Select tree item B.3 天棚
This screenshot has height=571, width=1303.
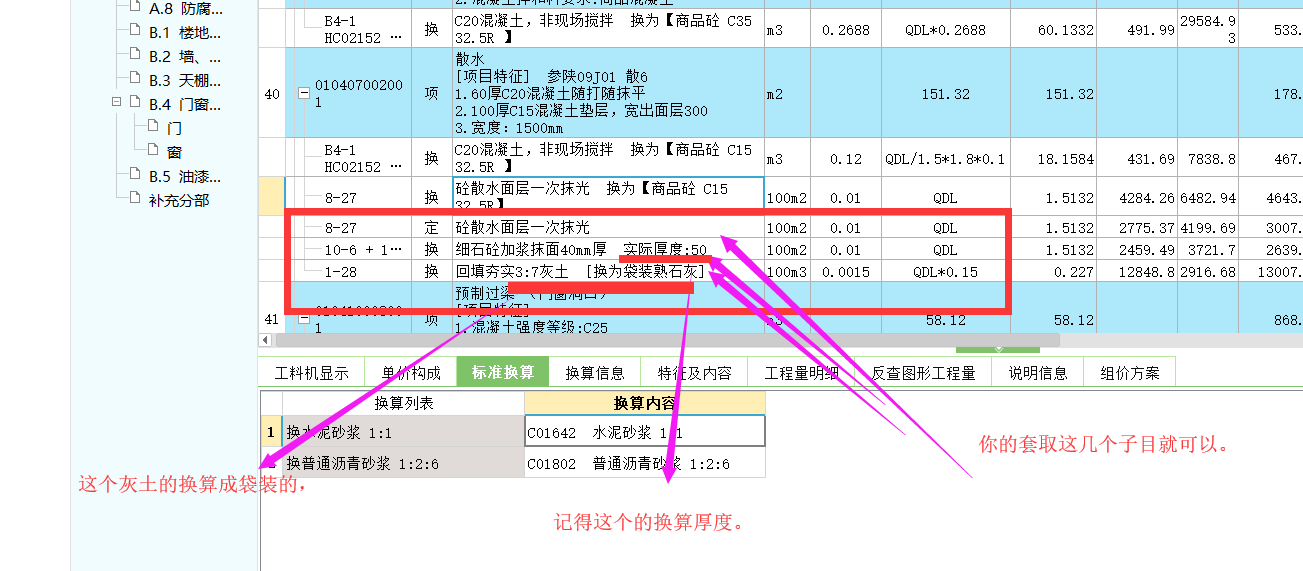point(185,80)
